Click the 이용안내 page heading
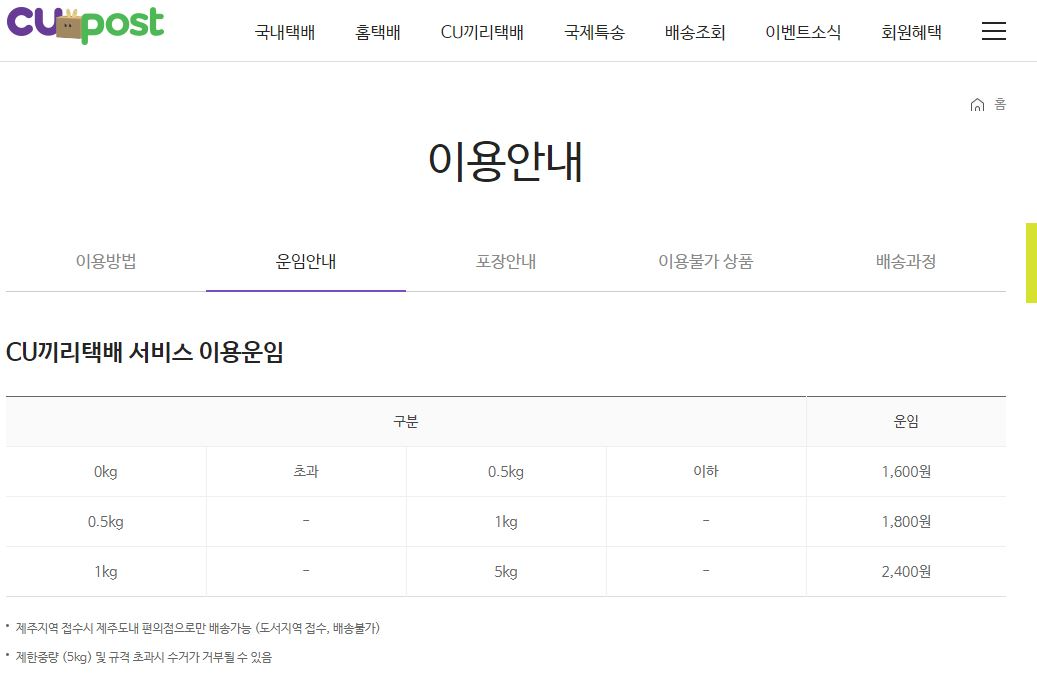This screenshot has width=1037, height=680. (x=505, y=161)
